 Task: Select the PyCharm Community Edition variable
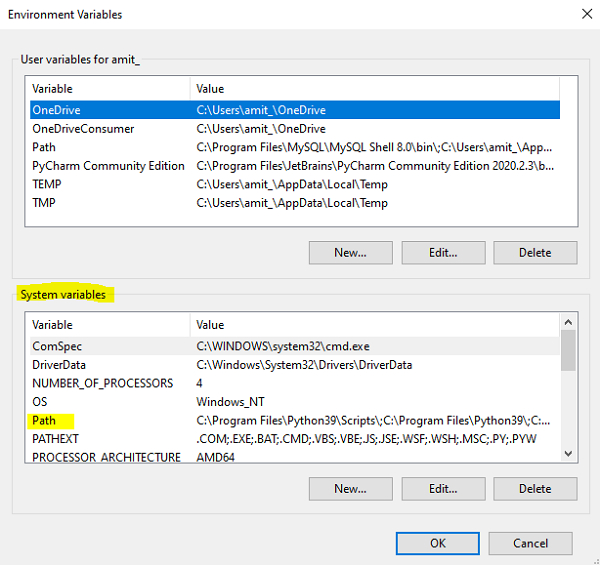point(108,166)
